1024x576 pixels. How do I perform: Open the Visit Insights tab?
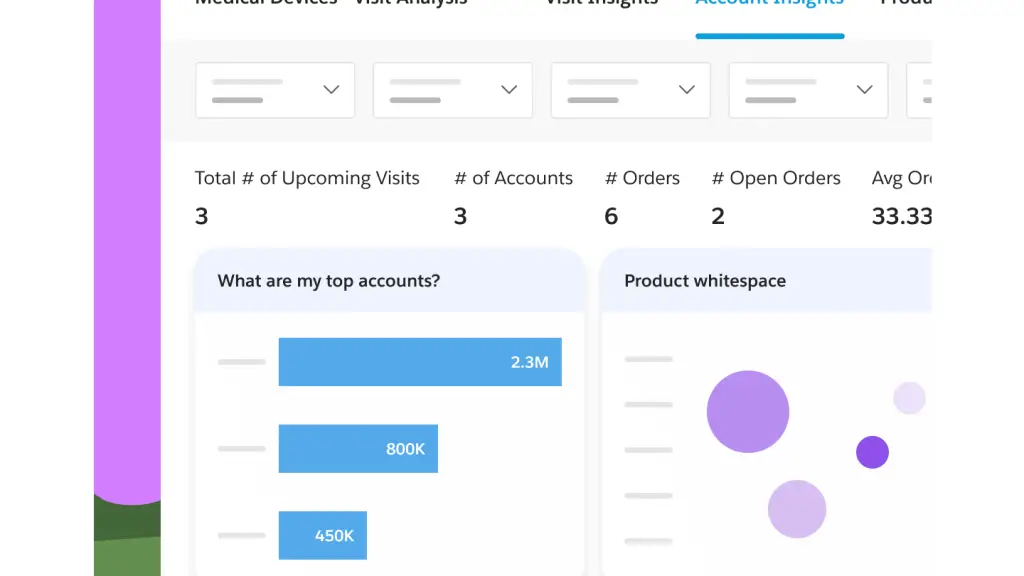(601, 3)
